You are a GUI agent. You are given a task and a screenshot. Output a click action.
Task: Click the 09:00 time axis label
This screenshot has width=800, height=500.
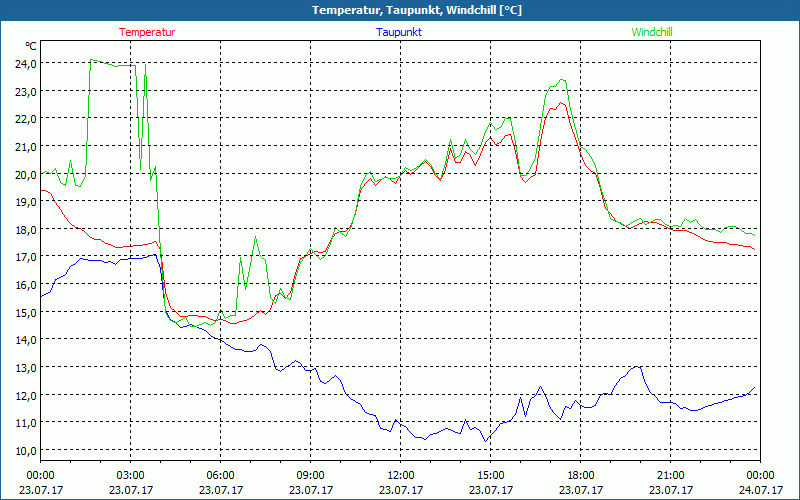click(x=311, y=476)
